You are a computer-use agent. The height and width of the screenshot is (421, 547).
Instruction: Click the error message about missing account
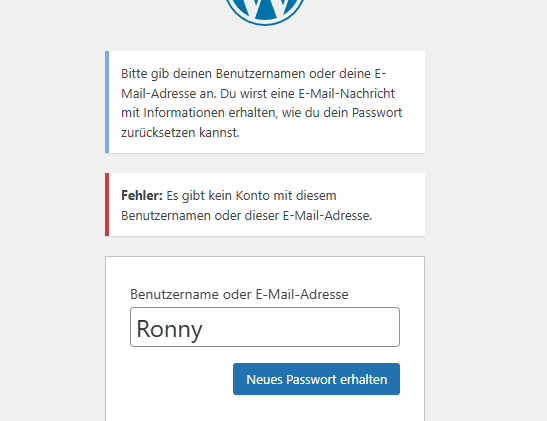(265, 204)
